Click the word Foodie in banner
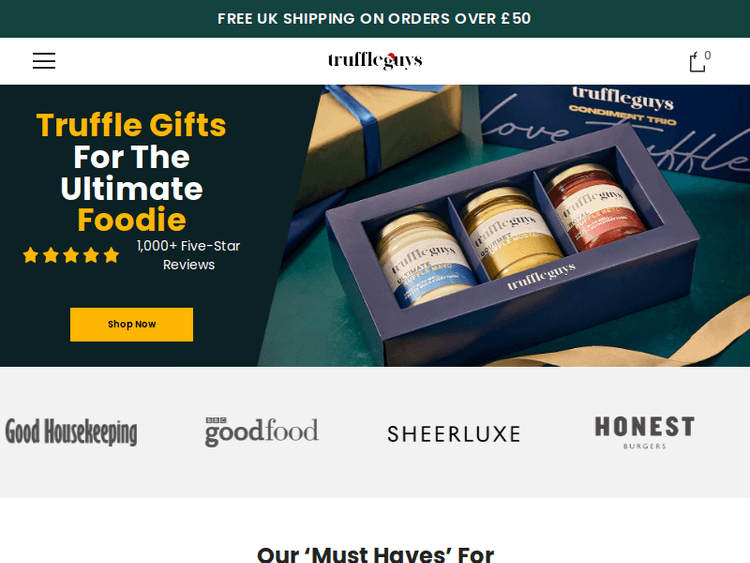Screen dimensions: 750x563 pos(132,220)
